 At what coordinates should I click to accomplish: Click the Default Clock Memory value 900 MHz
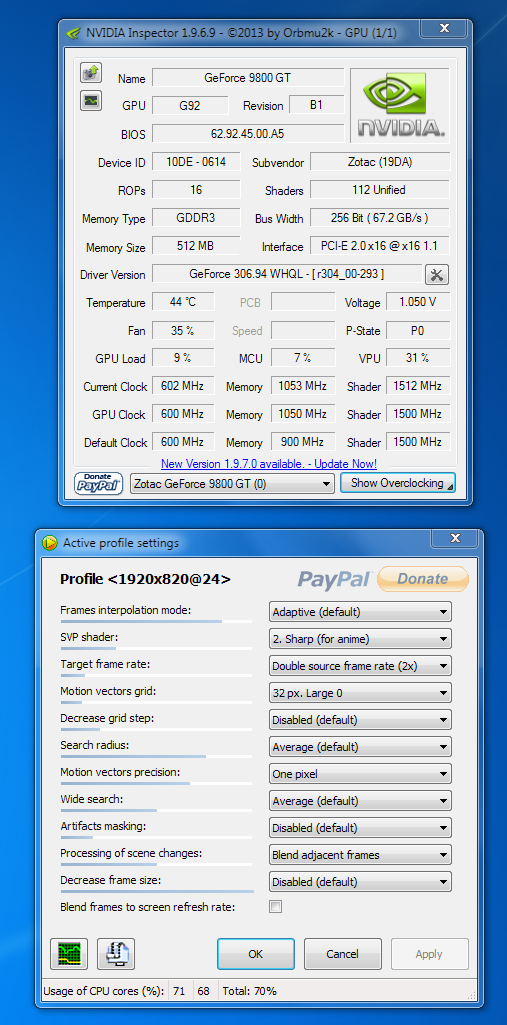pos(303,441)
